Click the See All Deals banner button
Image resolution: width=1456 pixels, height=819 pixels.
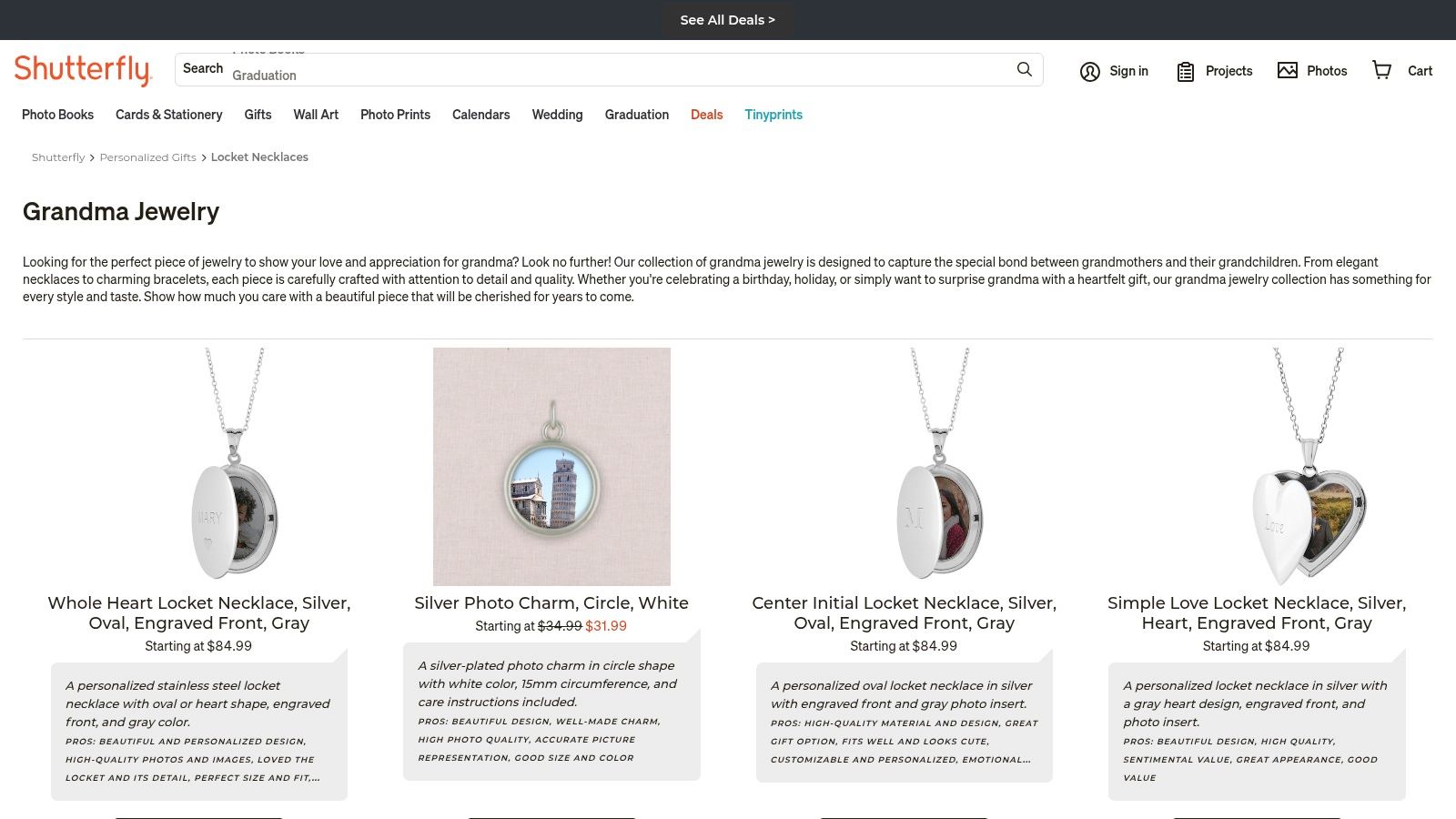click(x=727, y=20)
